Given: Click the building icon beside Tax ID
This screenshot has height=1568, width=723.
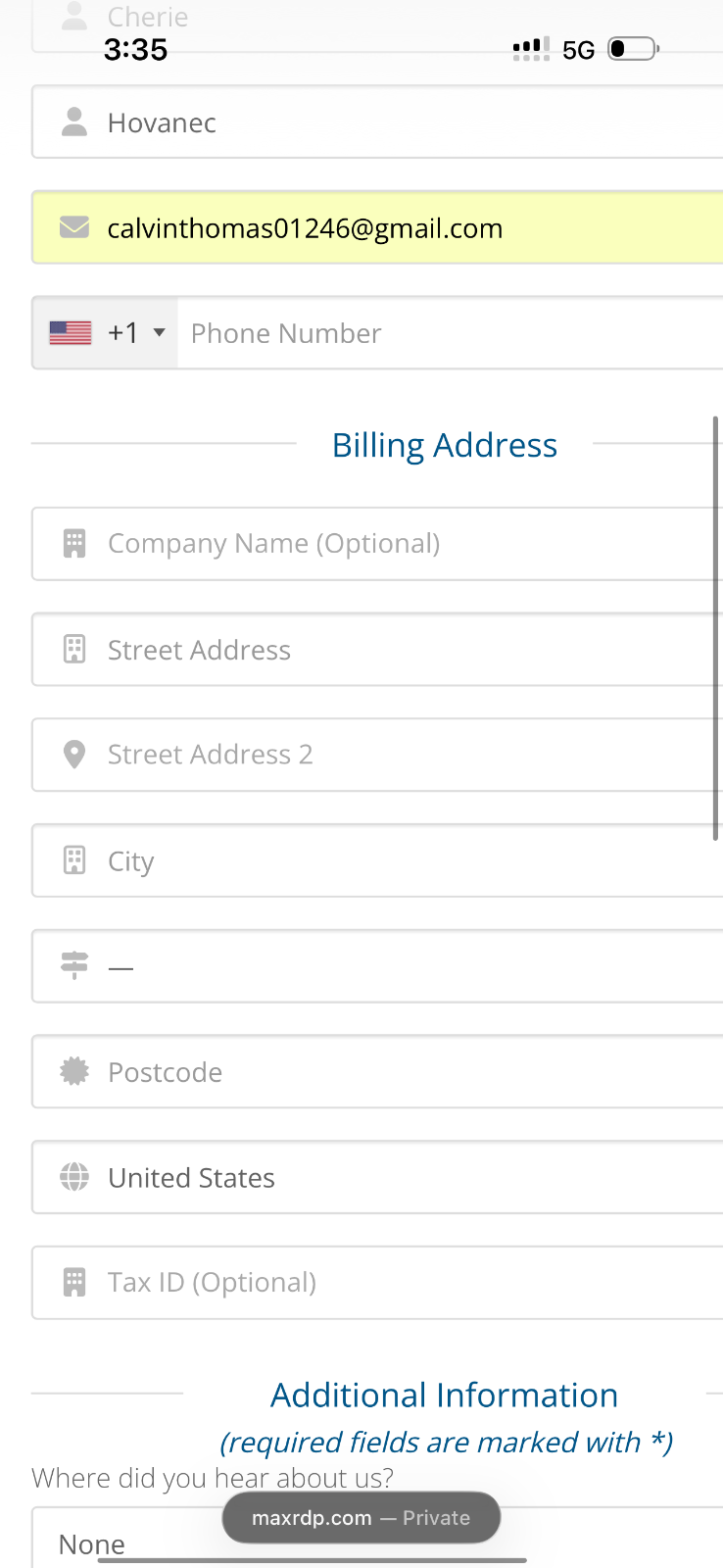Looking at the screenshot, I should (74, 1283).
